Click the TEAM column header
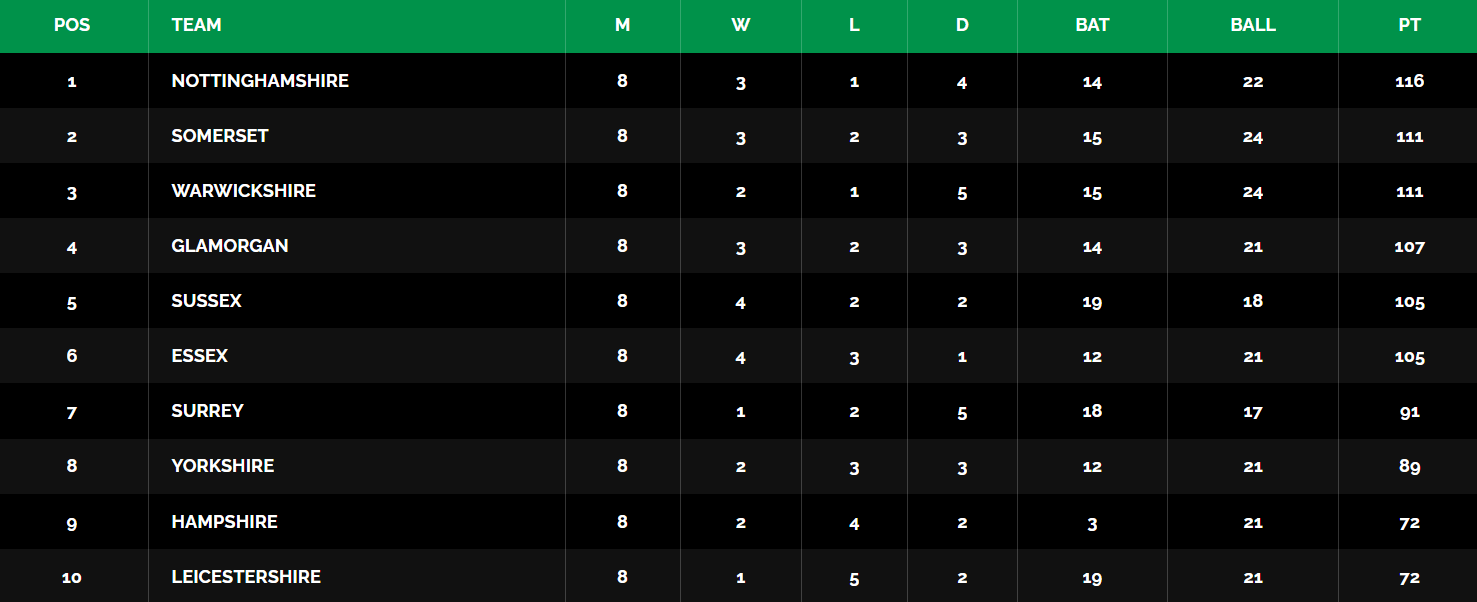 196,25
